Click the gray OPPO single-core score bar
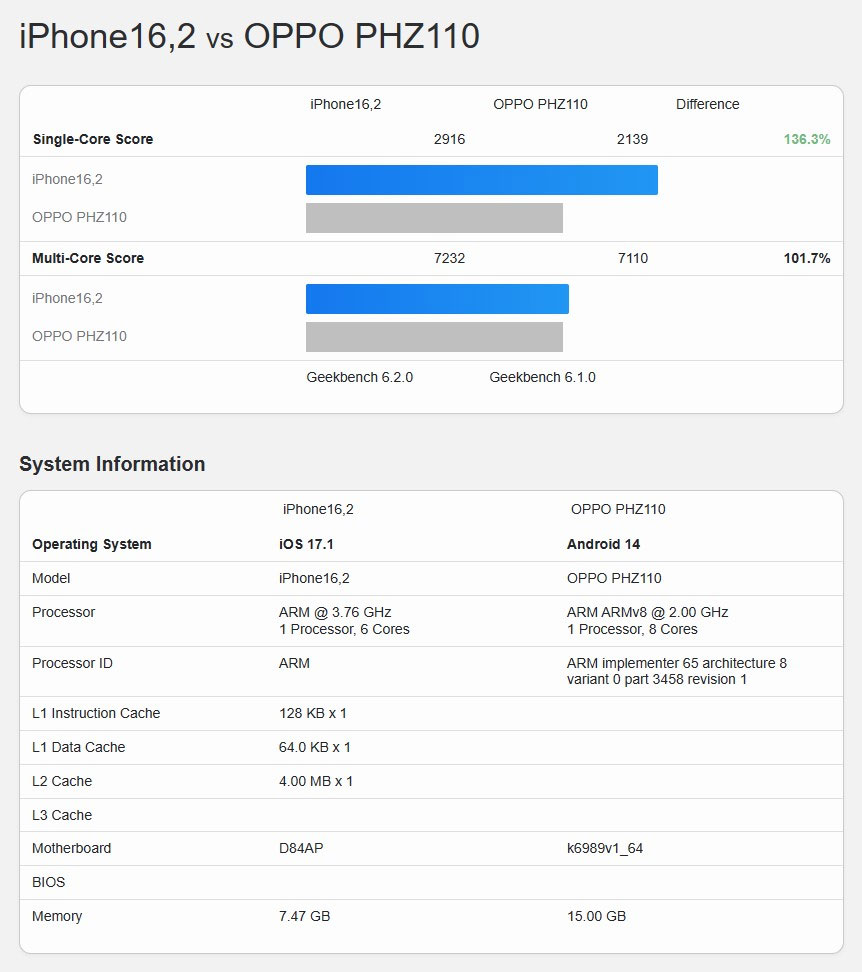The height and width of the screenshot is (972, 862). tap(434, 218)
